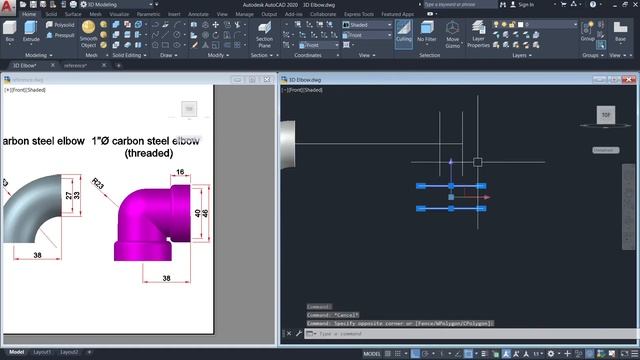
Task: Open the Express Tools ribbon tab
Action: (x=359, y=14)
